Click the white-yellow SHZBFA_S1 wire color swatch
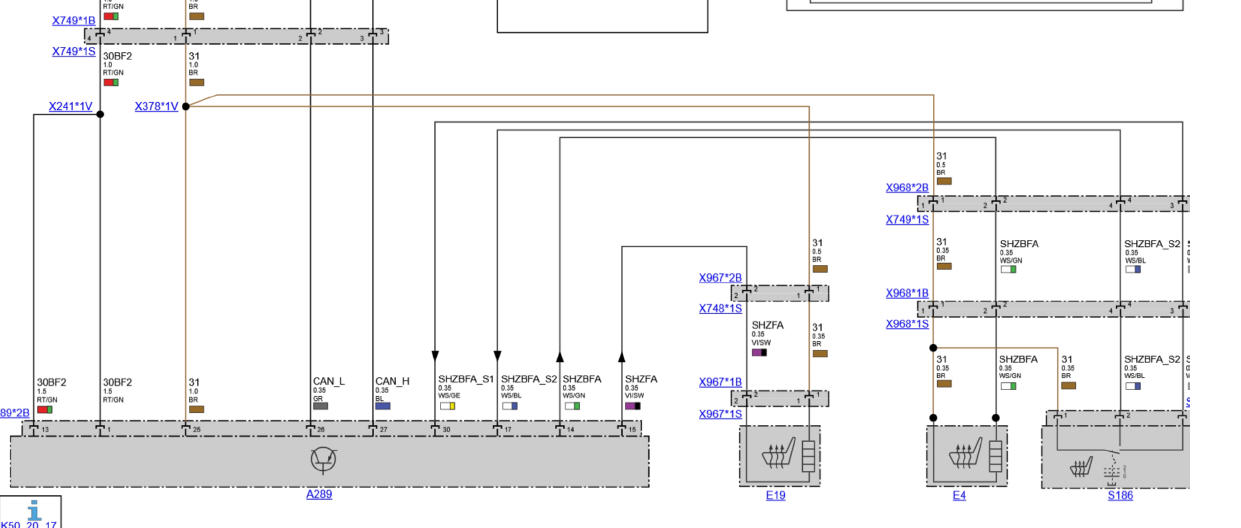The height and width of the screenshot is (528, 1241). [x=446, y=406]
